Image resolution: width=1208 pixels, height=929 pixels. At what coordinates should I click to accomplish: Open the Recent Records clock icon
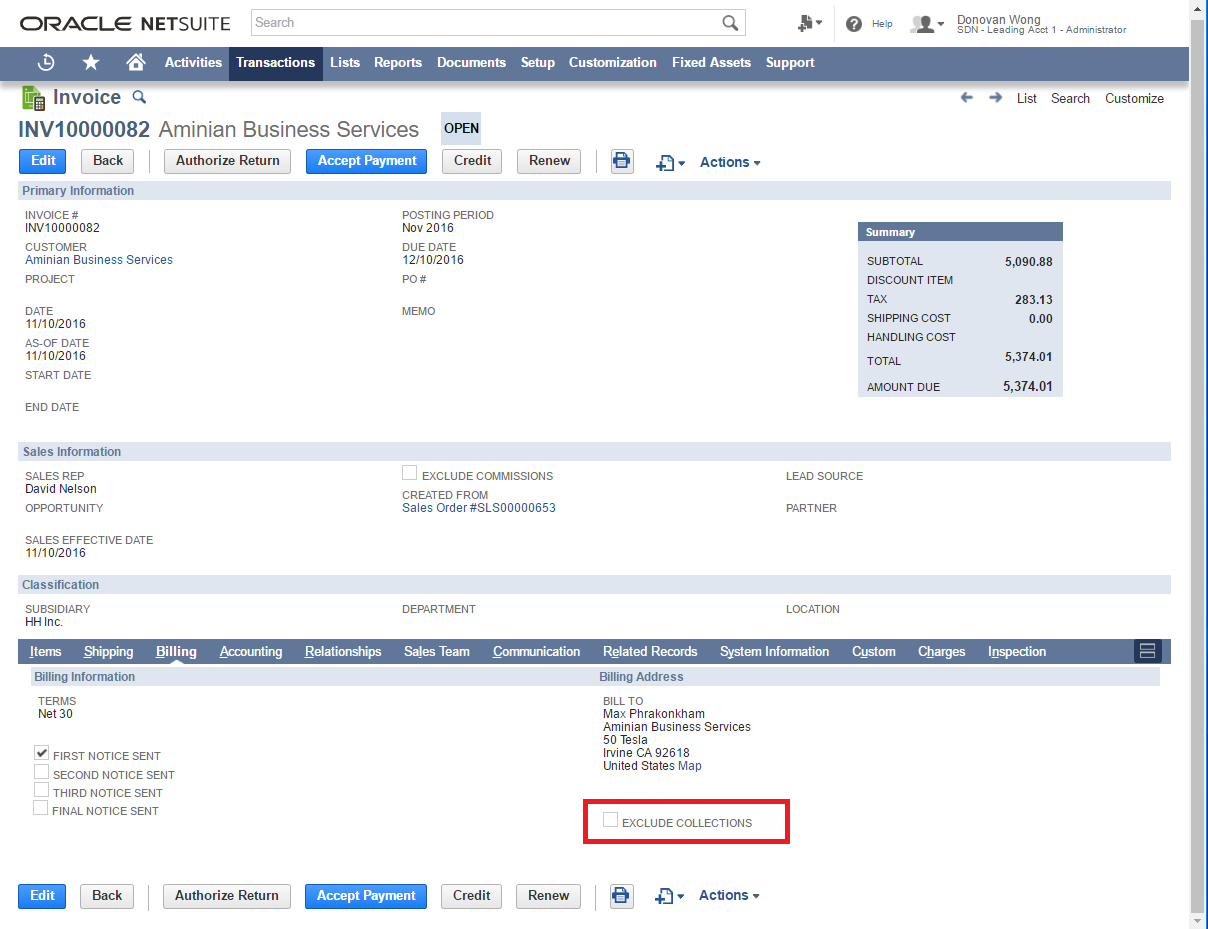46,62
